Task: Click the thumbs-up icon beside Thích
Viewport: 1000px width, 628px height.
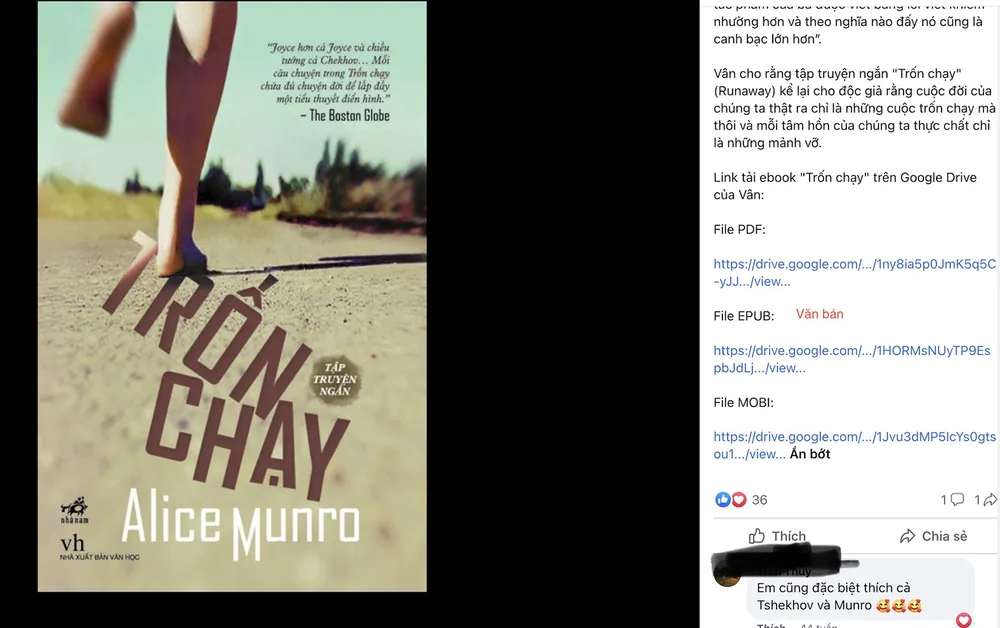Action: (x=756, y=536)
